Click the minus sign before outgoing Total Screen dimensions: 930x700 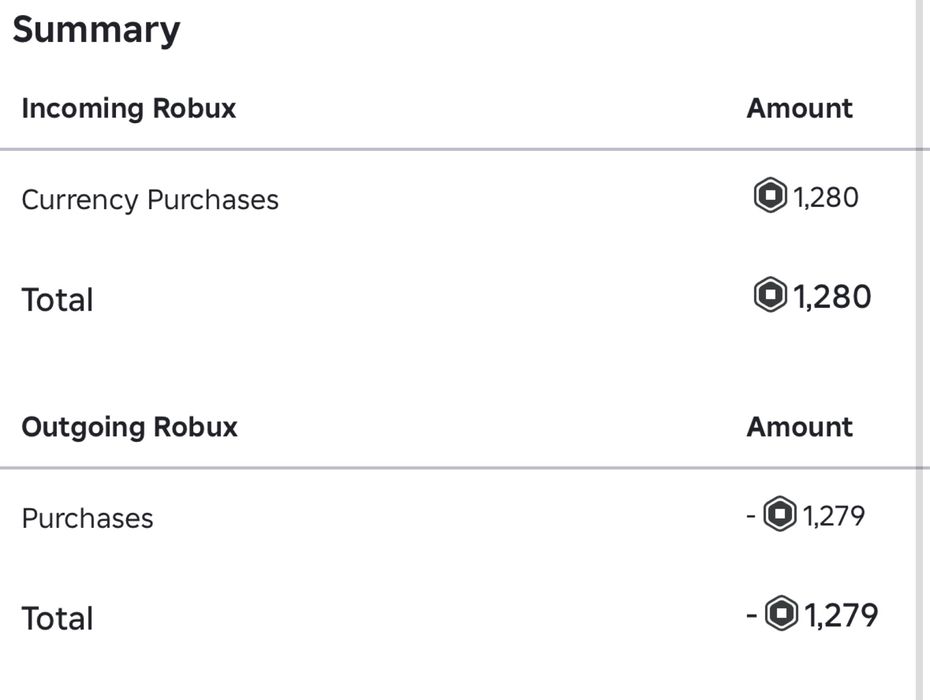coord(752,615)
